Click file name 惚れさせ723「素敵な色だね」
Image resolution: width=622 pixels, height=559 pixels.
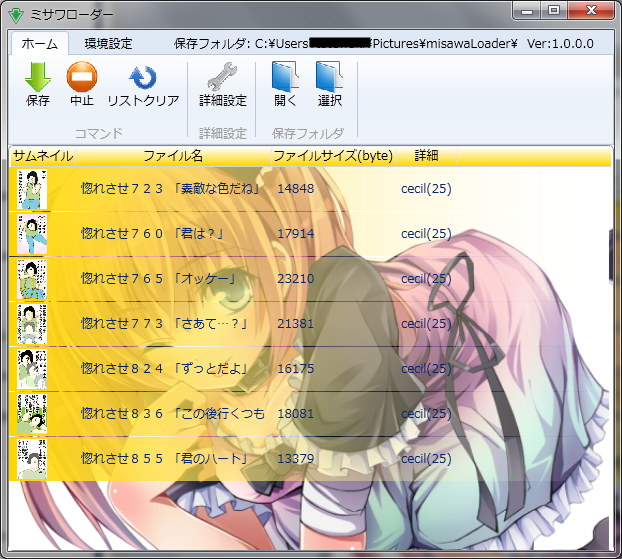coord(171,188)
